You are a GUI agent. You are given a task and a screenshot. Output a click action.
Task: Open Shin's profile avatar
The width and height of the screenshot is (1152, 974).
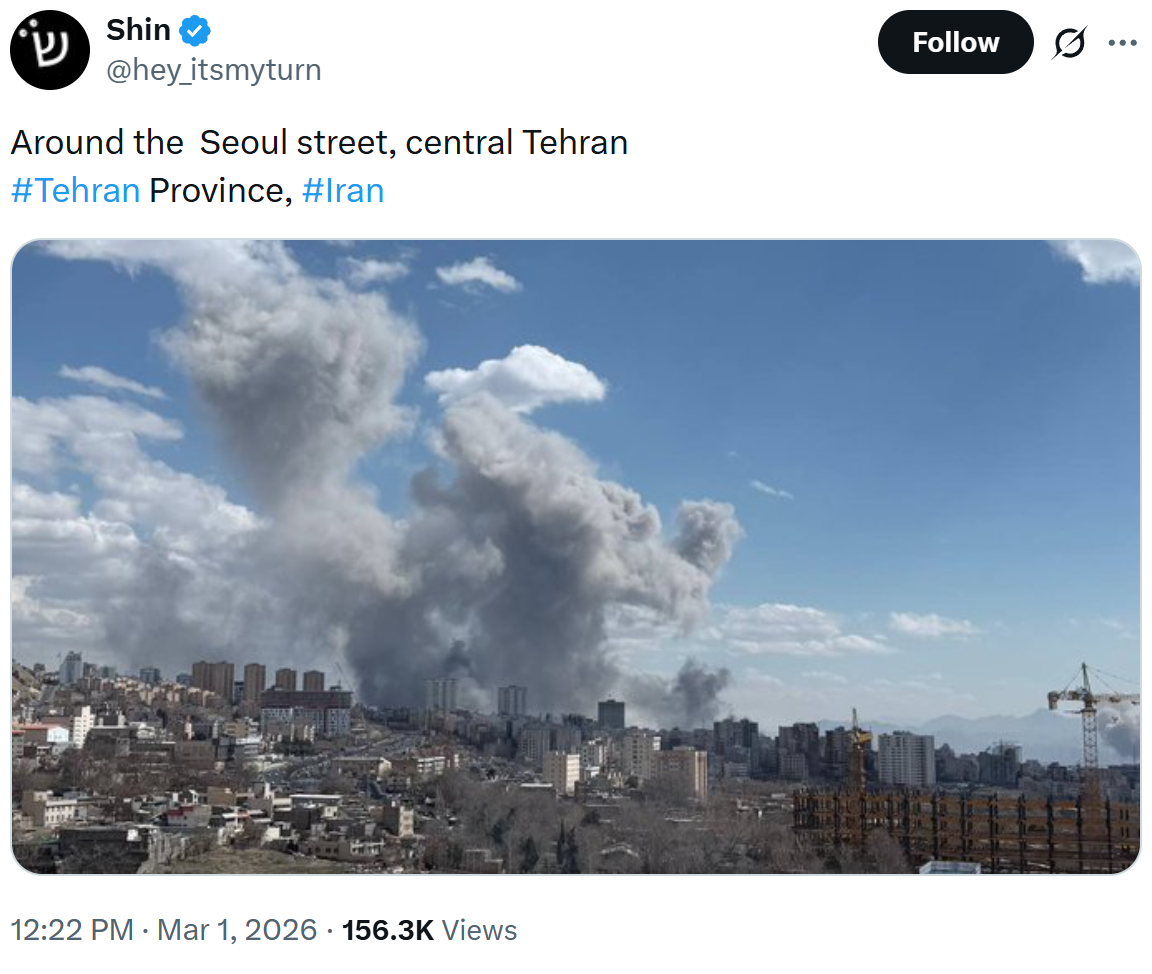[x=50, y=50]
